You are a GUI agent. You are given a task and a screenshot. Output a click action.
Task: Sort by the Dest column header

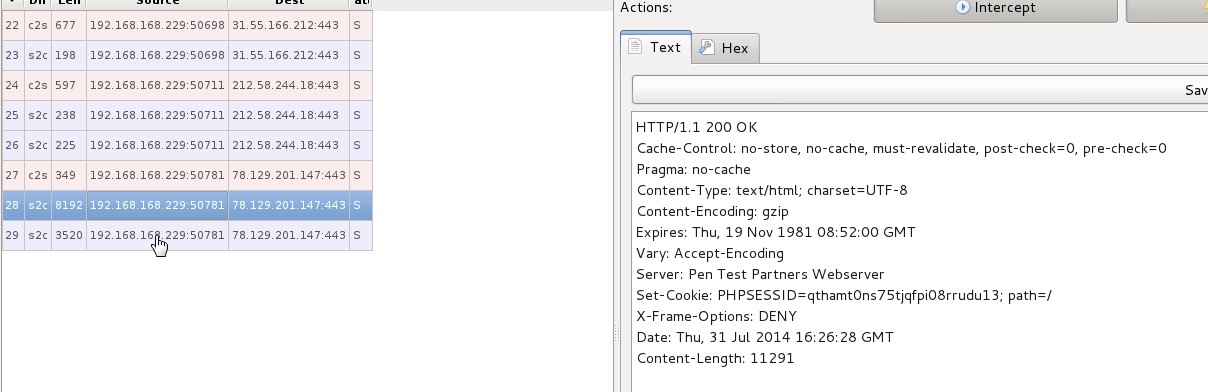(288, 4)
